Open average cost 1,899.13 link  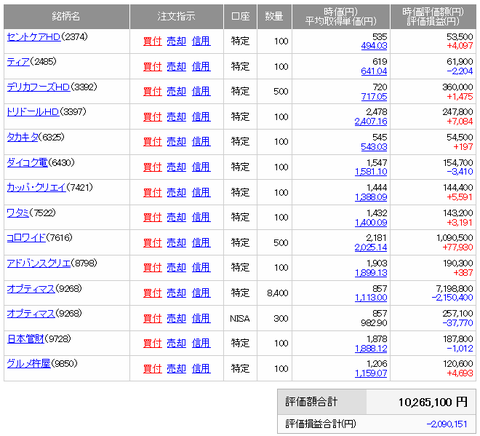[371, 273]
